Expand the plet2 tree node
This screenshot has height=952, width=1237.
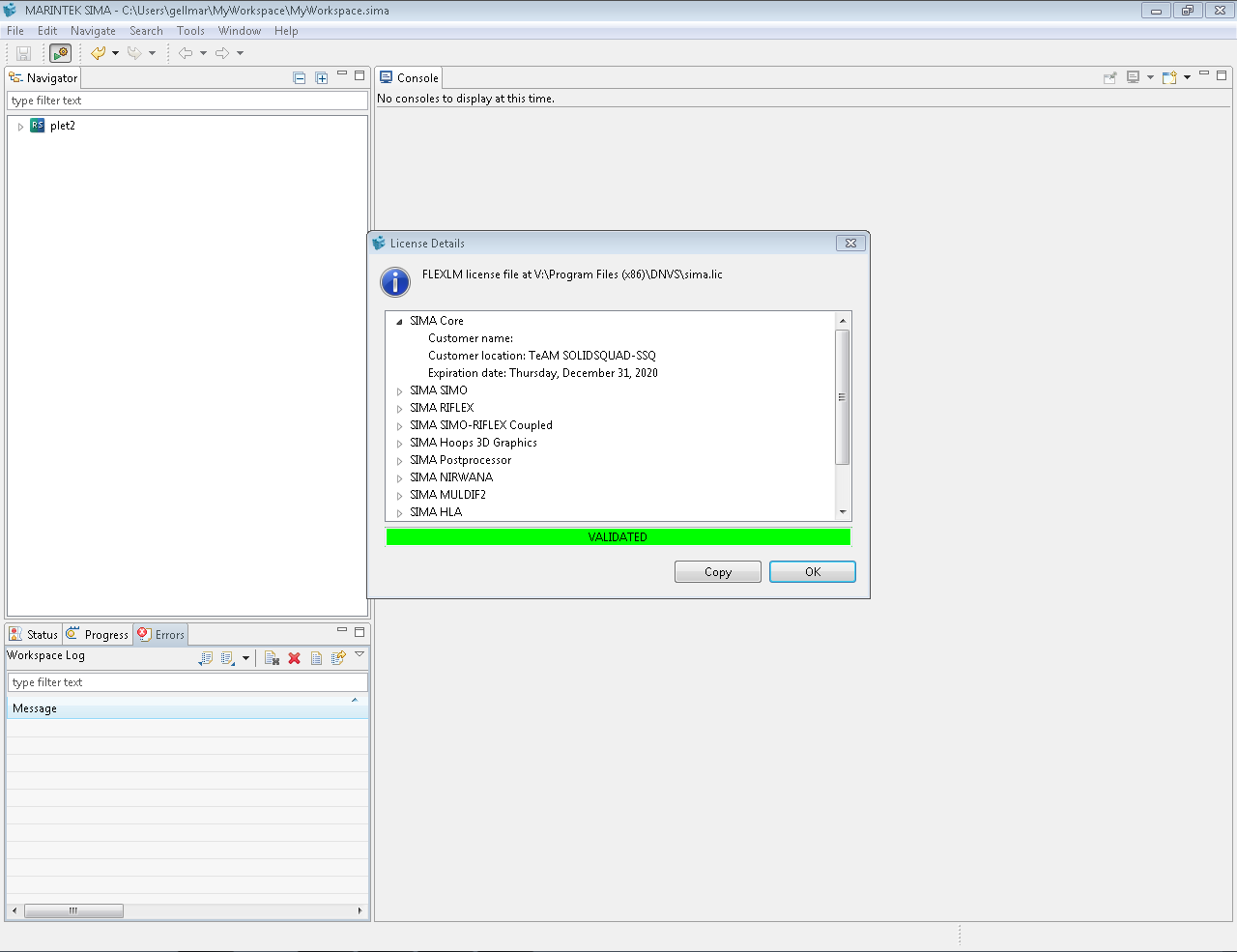click(x=20, y=127)
